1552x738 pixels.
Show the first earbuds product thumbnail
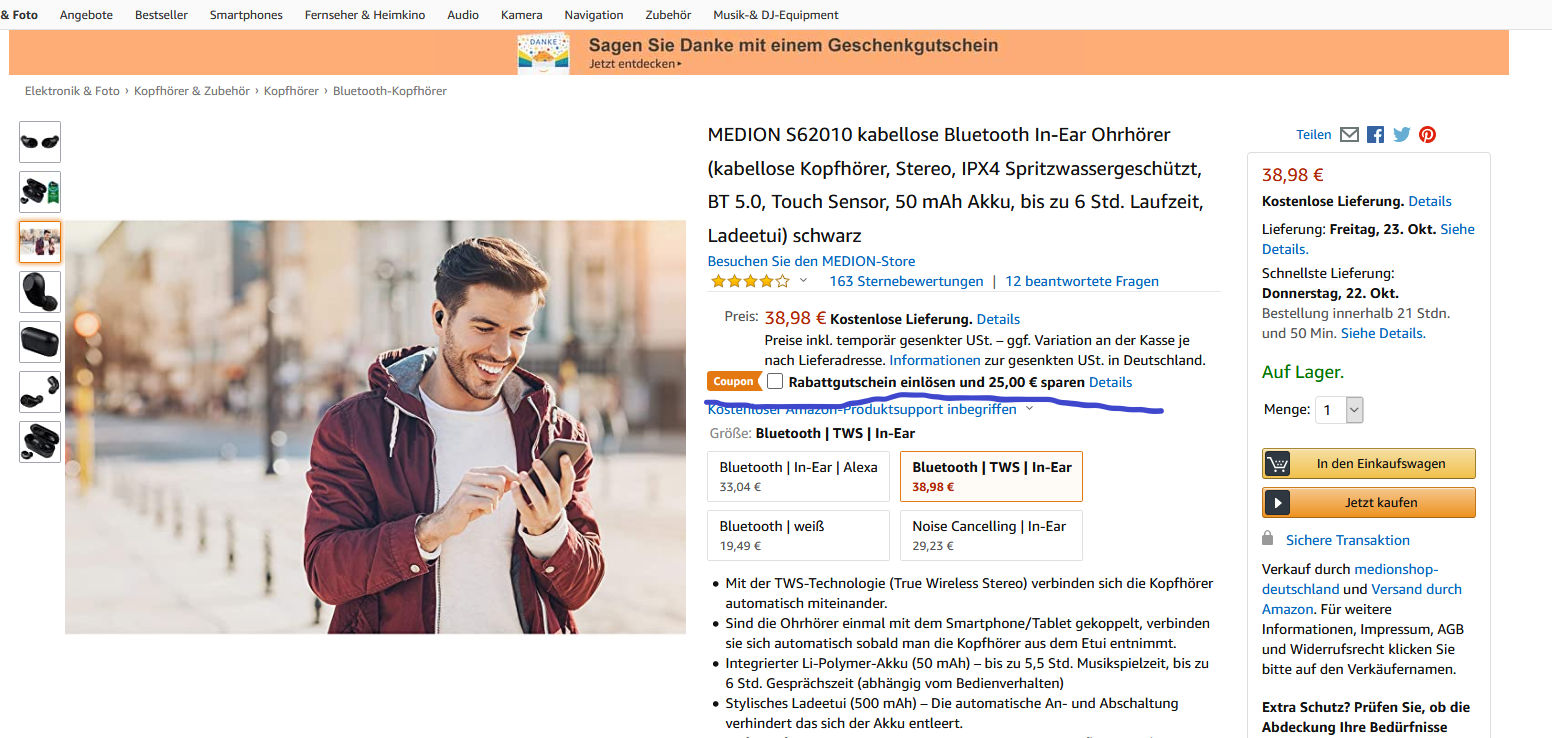40,142
